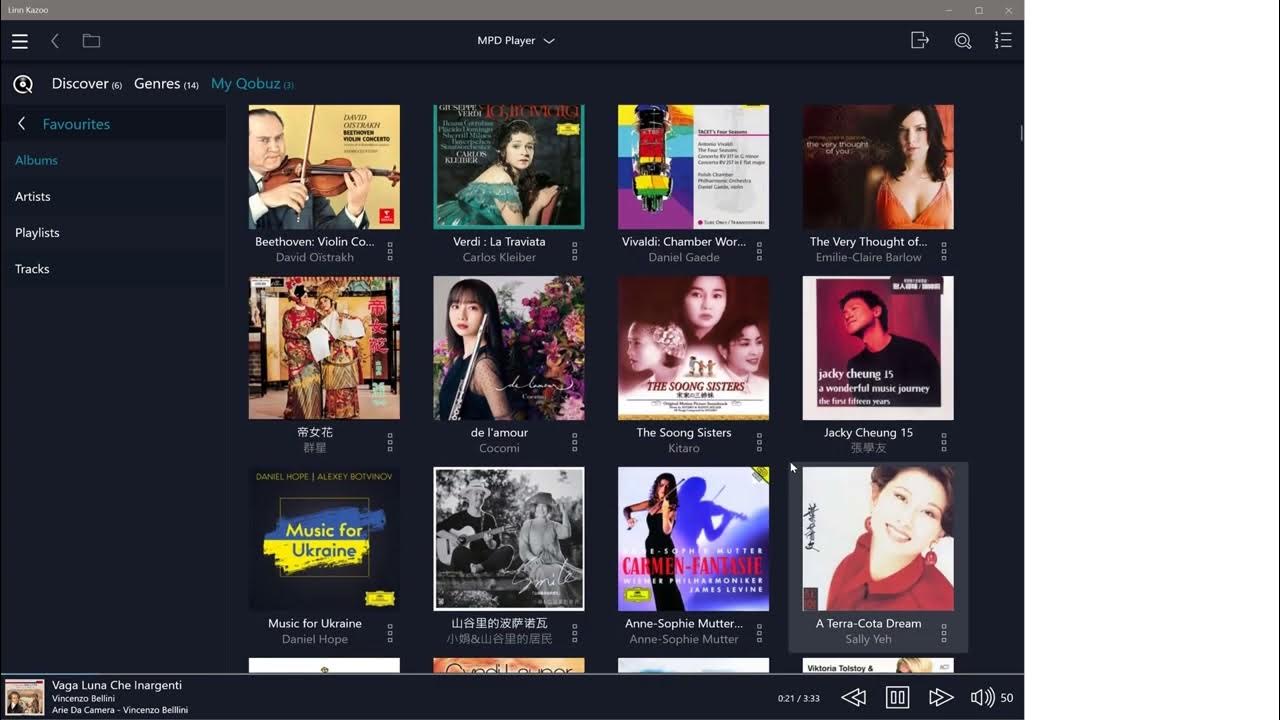Open the Beethoven Violin Concerto album cover
The width and height of the screenshot is (1280, 720).
(x=324, y=167)
